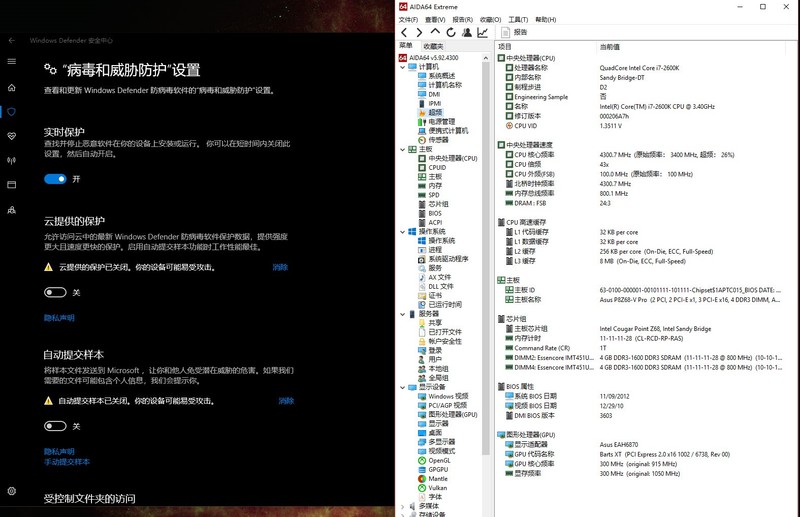Collapse the 显示设备 tree node

point(403,387)
